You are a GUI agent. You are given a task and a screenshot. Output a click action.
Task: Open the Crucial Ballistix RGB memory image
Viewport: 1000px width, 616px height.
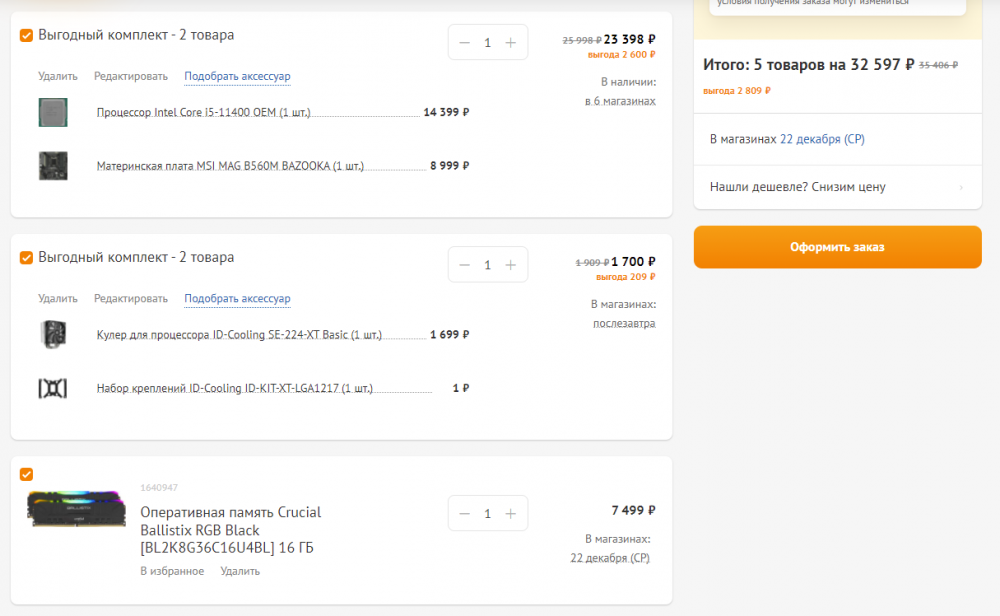tap(77, 509)
